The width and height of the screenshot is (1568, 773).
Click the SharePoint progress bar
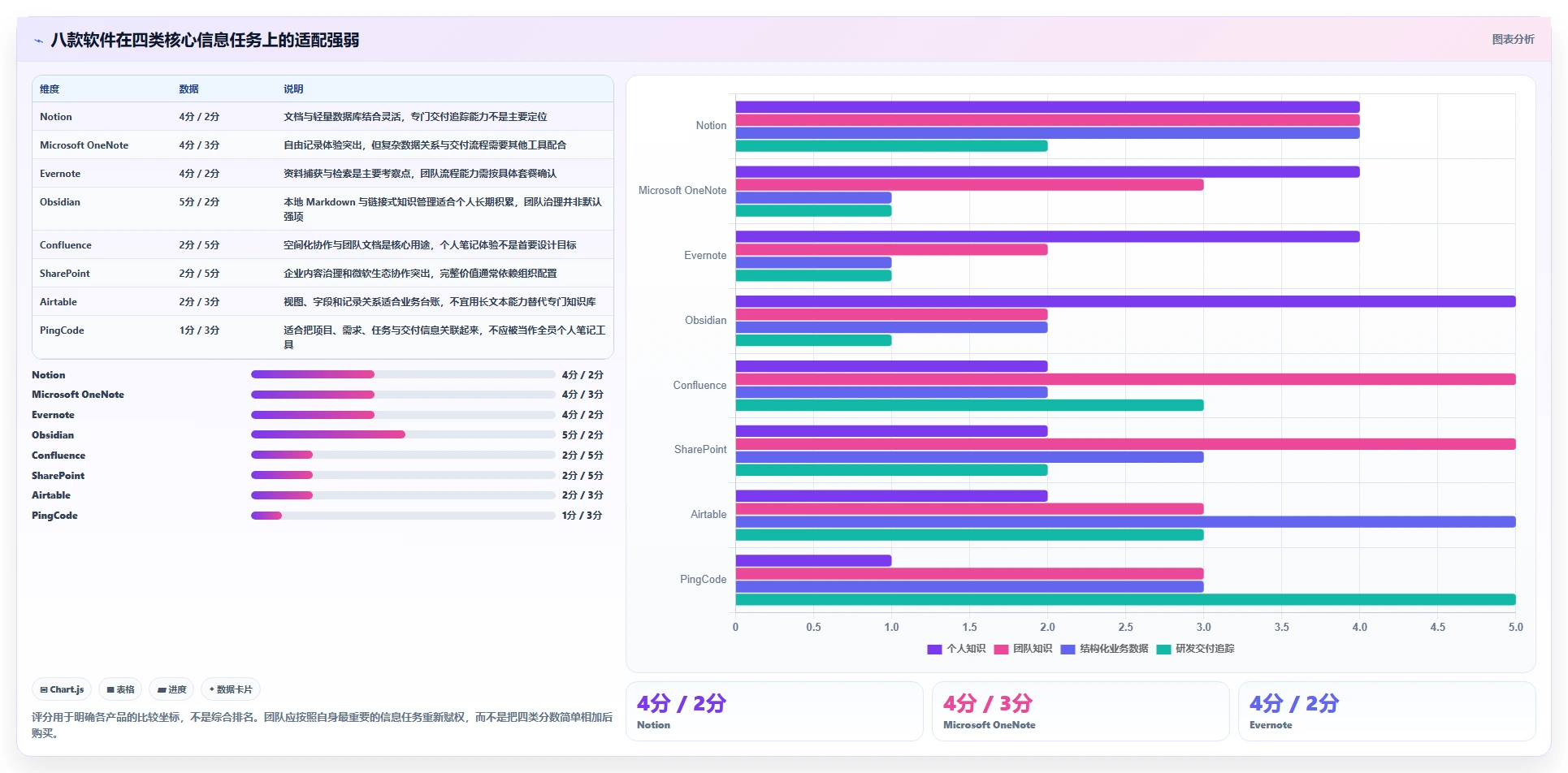click(x=403, y=475)
